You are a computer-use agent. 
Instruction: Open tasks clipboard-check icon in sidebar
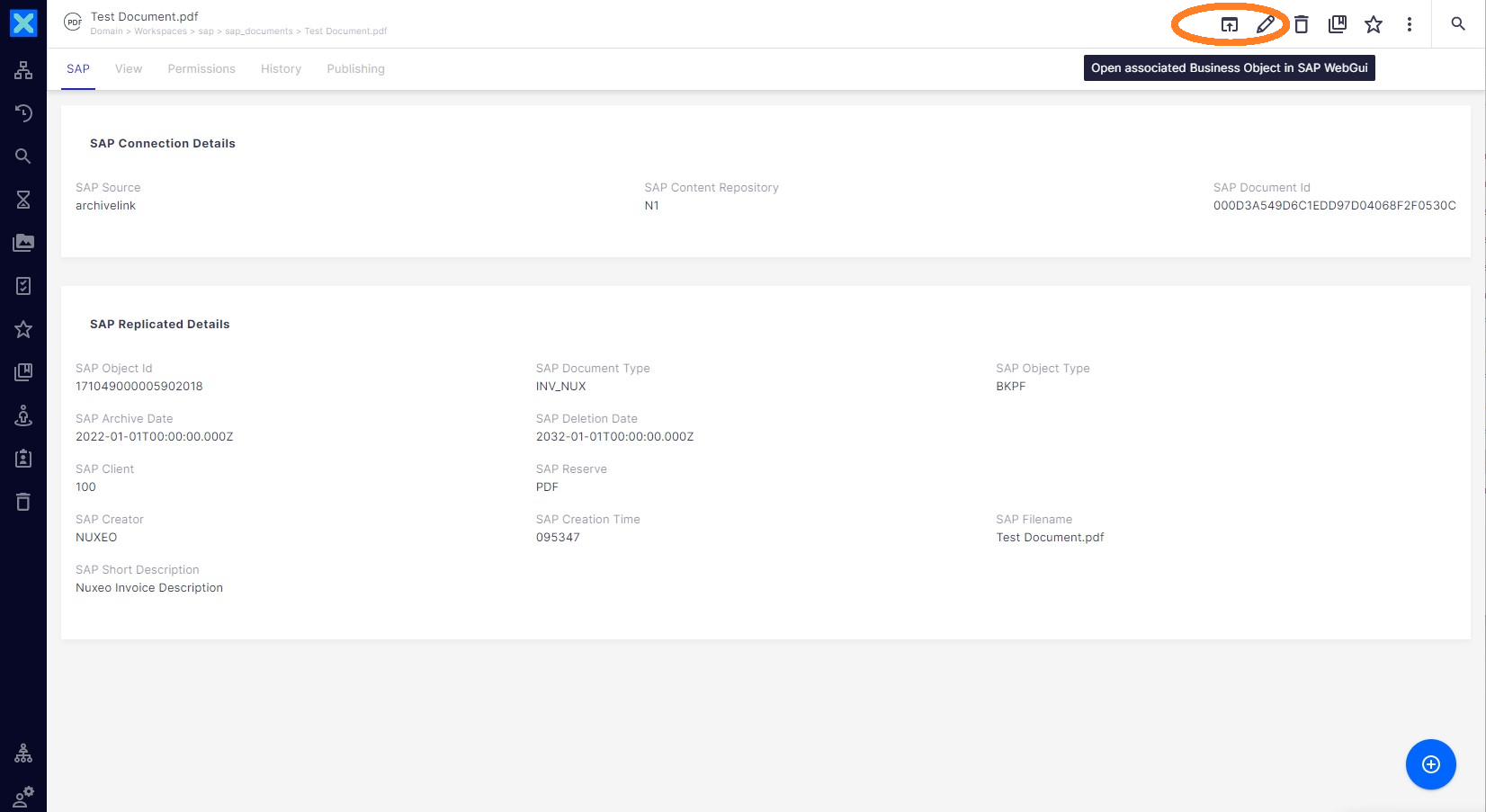[x=23, y=286]
